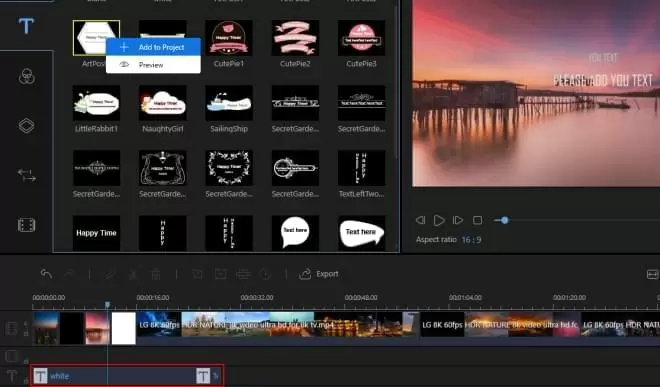
Task: Click the Export button
Action: pyautogui.click(x=319, y=274)
